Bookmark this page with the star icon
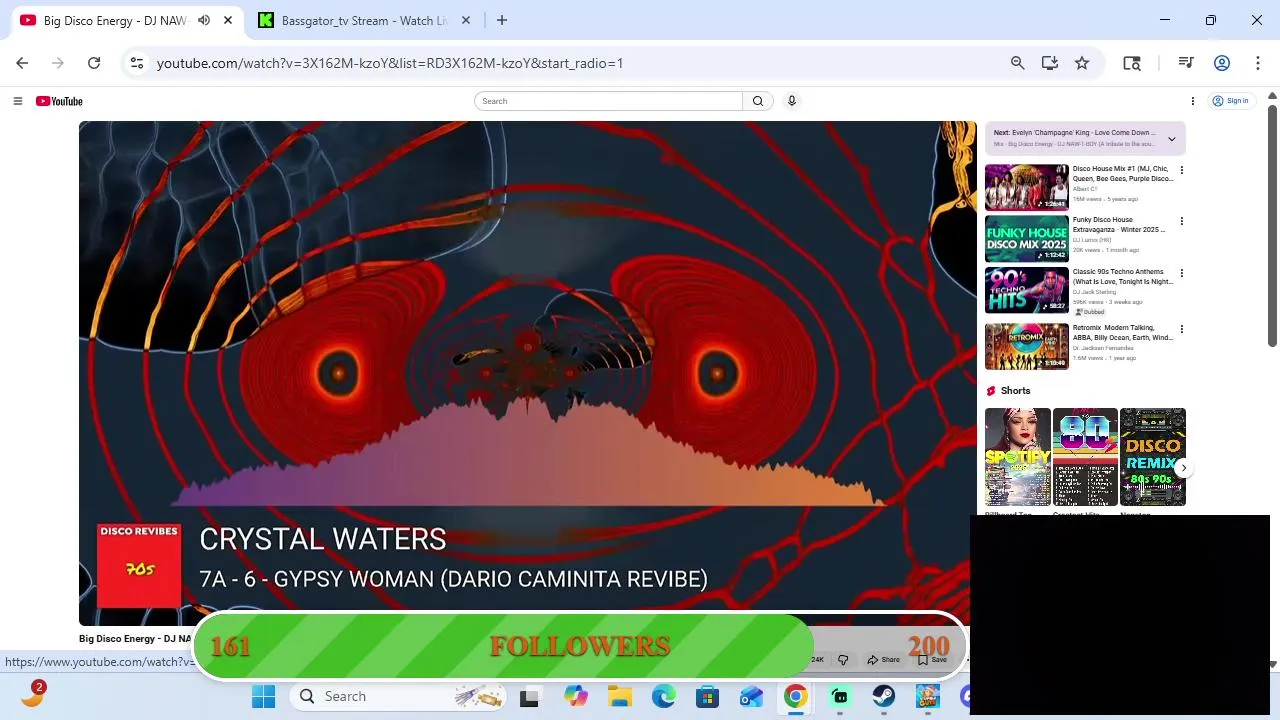Image resolution: width=1280 pixels, height=720 pixels. point(1082,63)
